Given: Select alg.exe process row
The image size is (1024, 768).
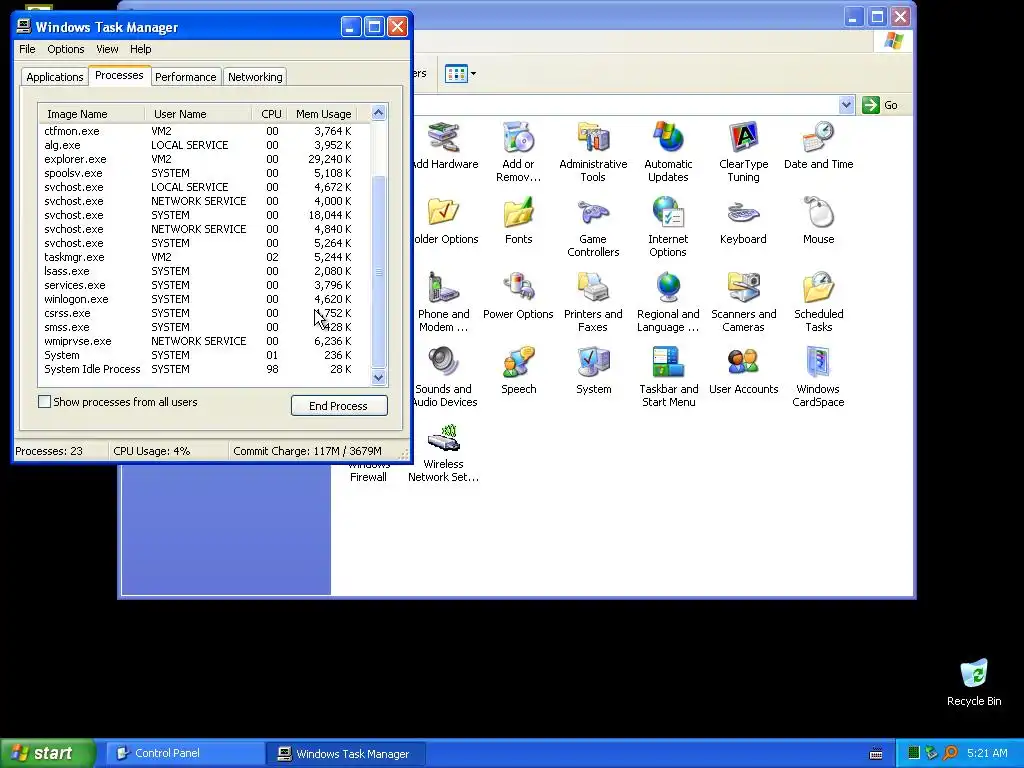Looking at the screenshot, I should pos(204,145).
